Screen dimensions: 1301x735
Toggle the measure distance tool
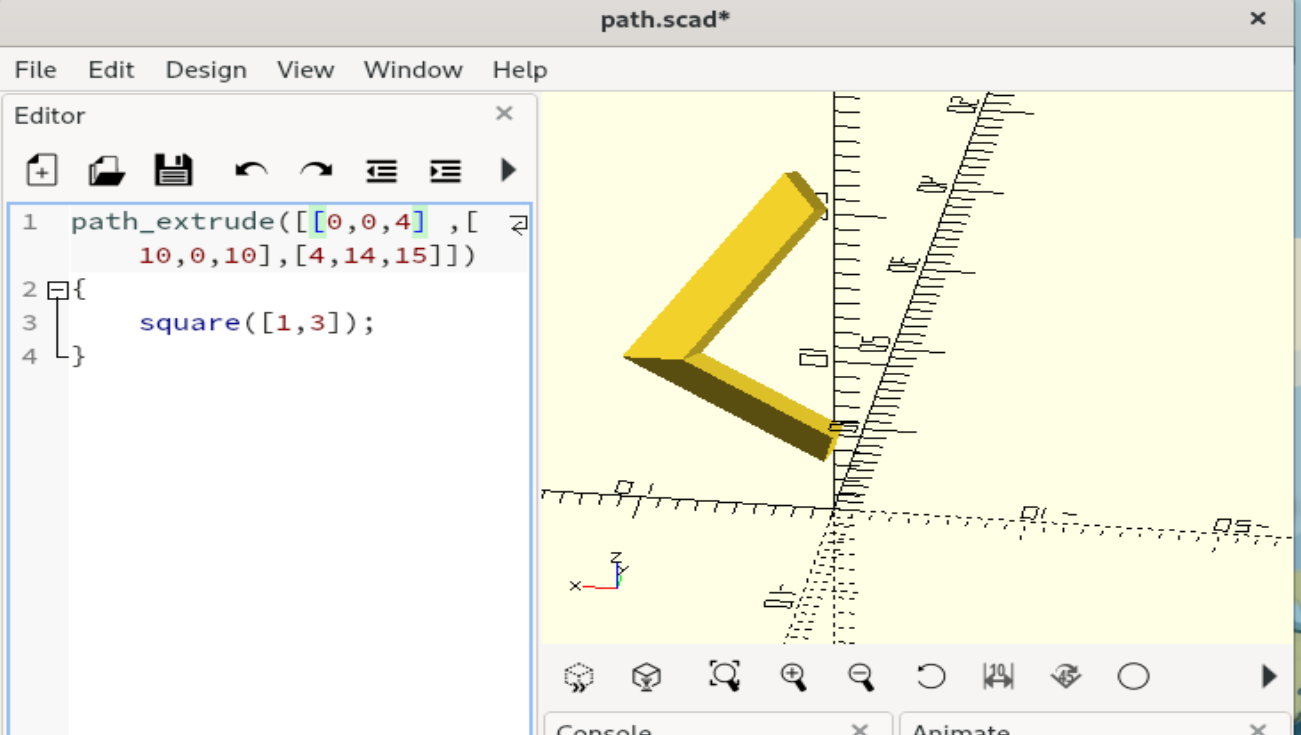point(998,677)
